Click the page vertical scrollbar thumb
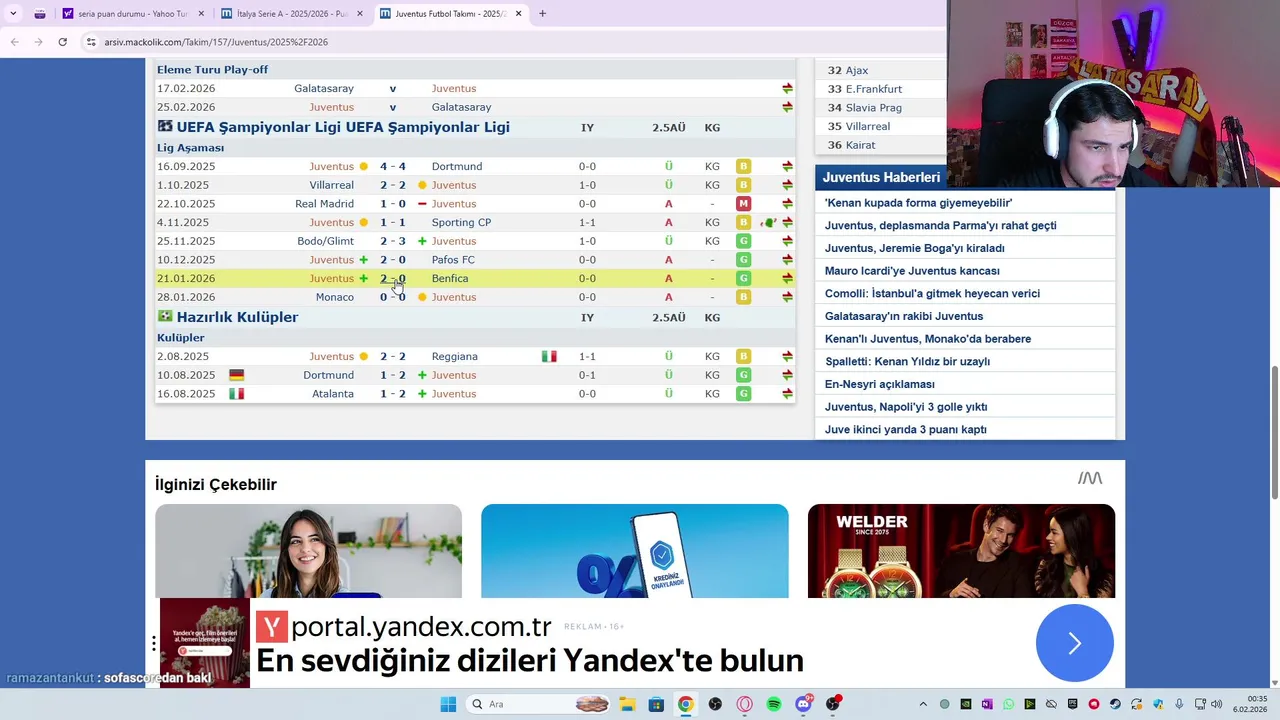 click(1274, 432)
